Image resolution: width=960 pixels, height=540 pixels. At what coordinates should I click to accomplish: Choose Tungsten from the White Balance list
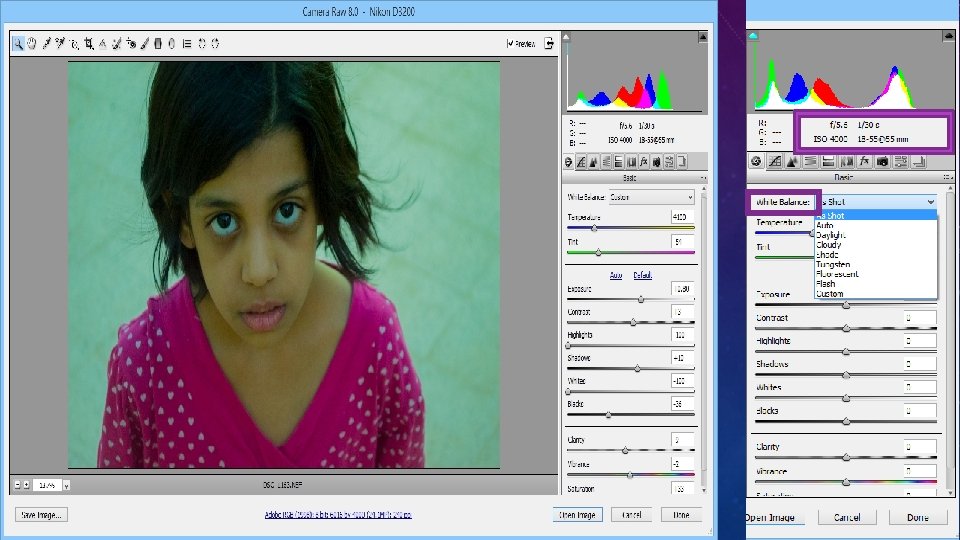tap(833, 264)
